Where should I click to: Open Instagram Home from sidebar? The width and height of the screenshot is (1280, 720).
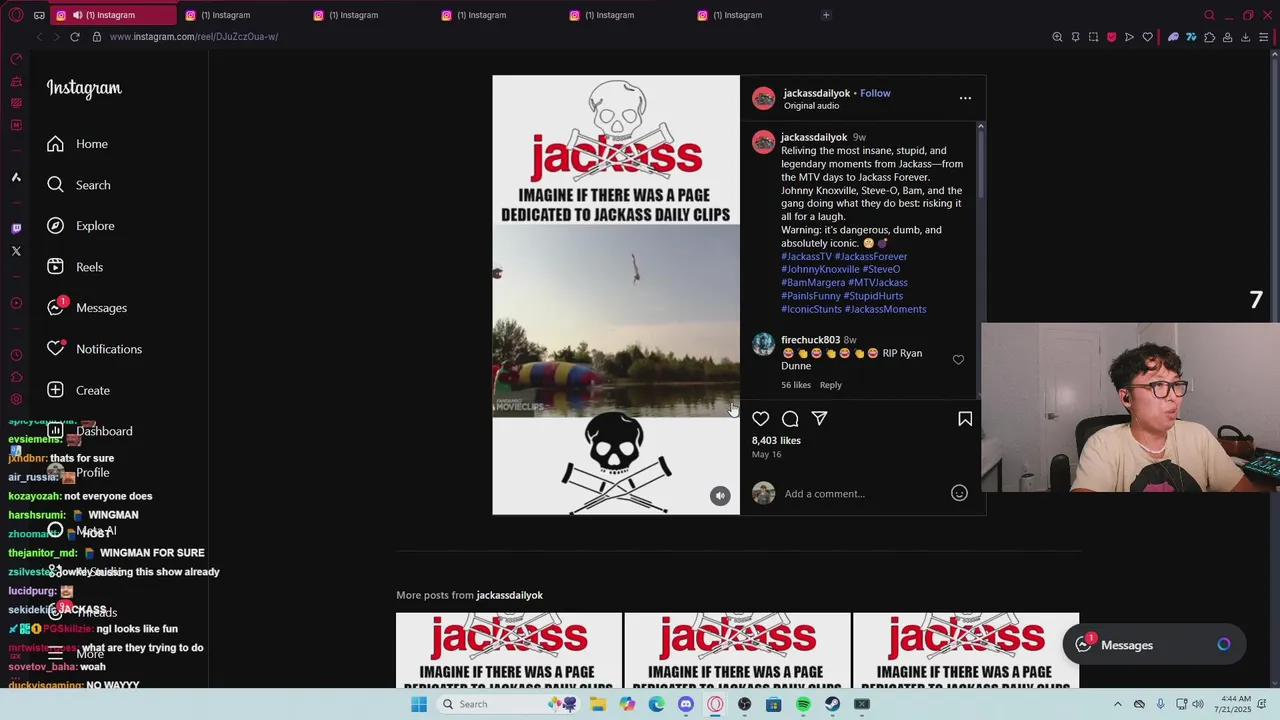(x=77, y=144)
